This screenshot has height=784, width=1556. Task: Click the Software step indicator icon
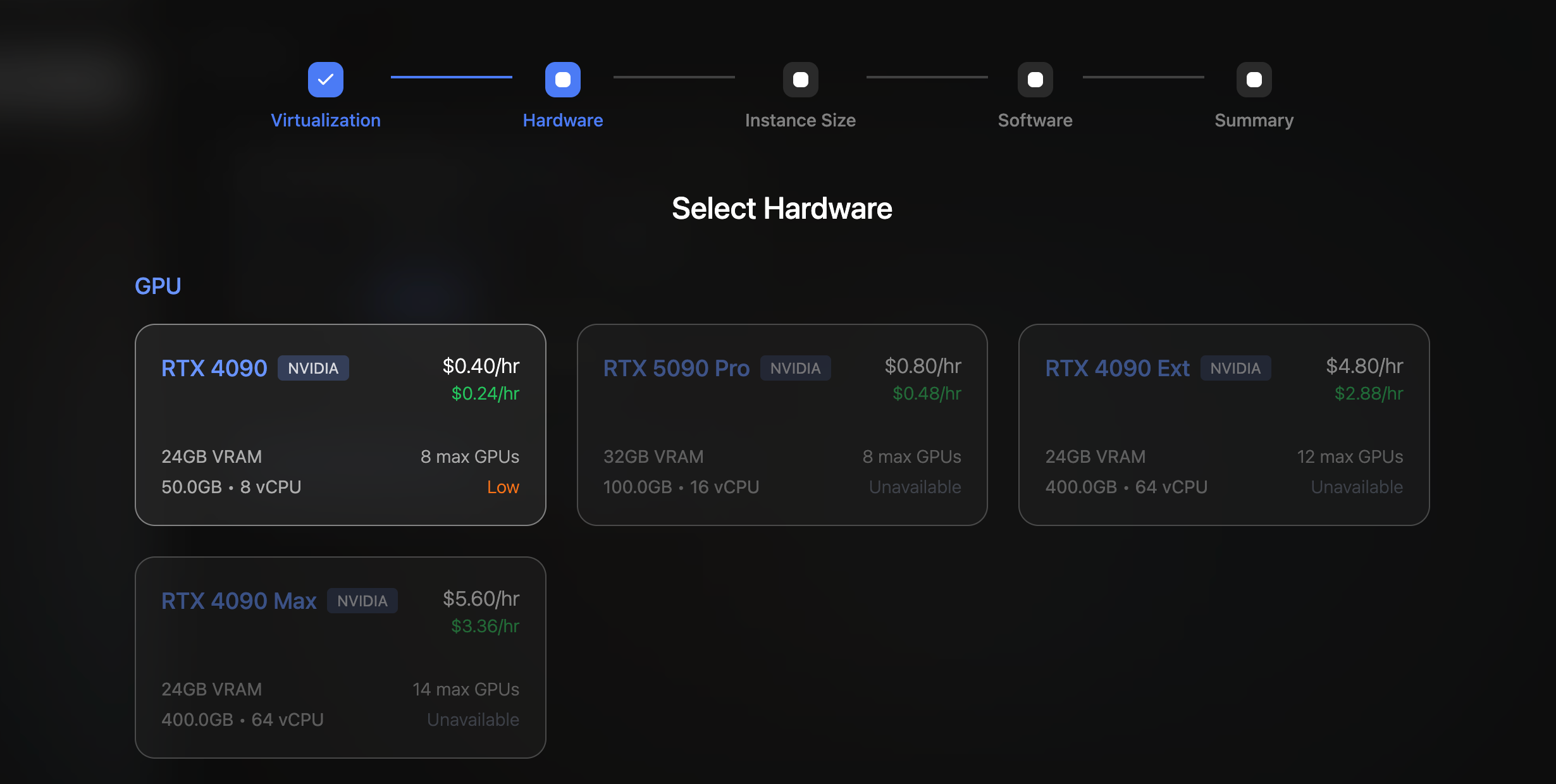tap(1035, 79)
